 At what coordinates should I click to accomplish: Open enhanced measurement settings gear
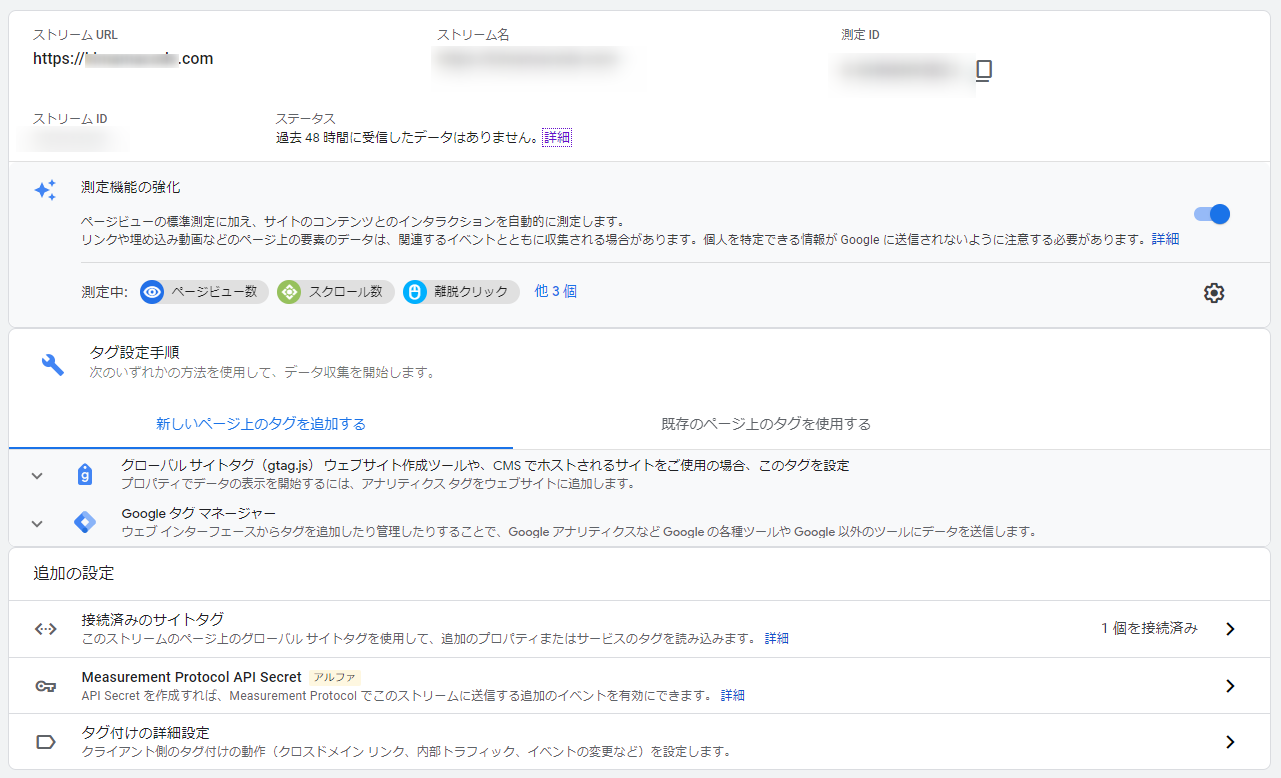tap(1214, 293)
